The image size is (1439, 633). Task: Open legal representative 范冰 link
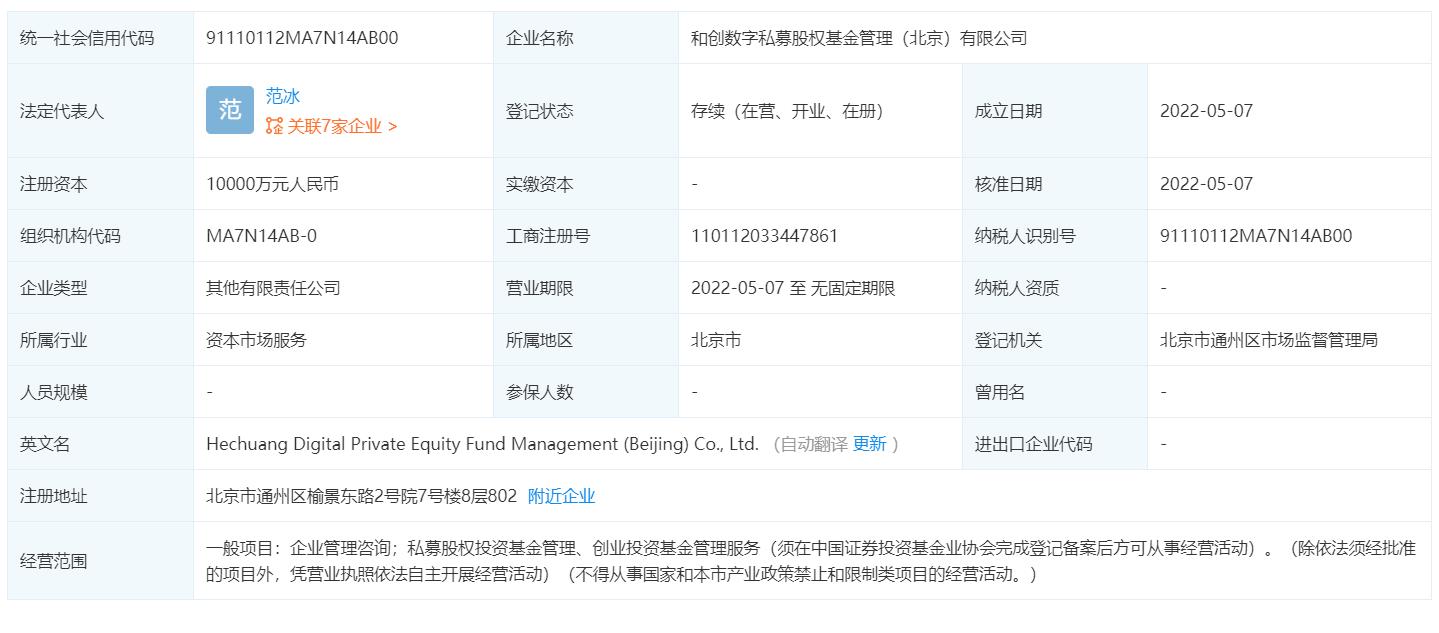(283, 96)
